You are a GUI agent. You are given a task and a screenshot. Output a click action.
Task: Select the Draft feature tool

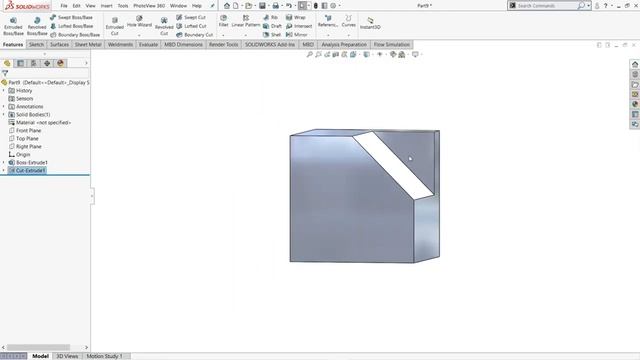point(272,26)
